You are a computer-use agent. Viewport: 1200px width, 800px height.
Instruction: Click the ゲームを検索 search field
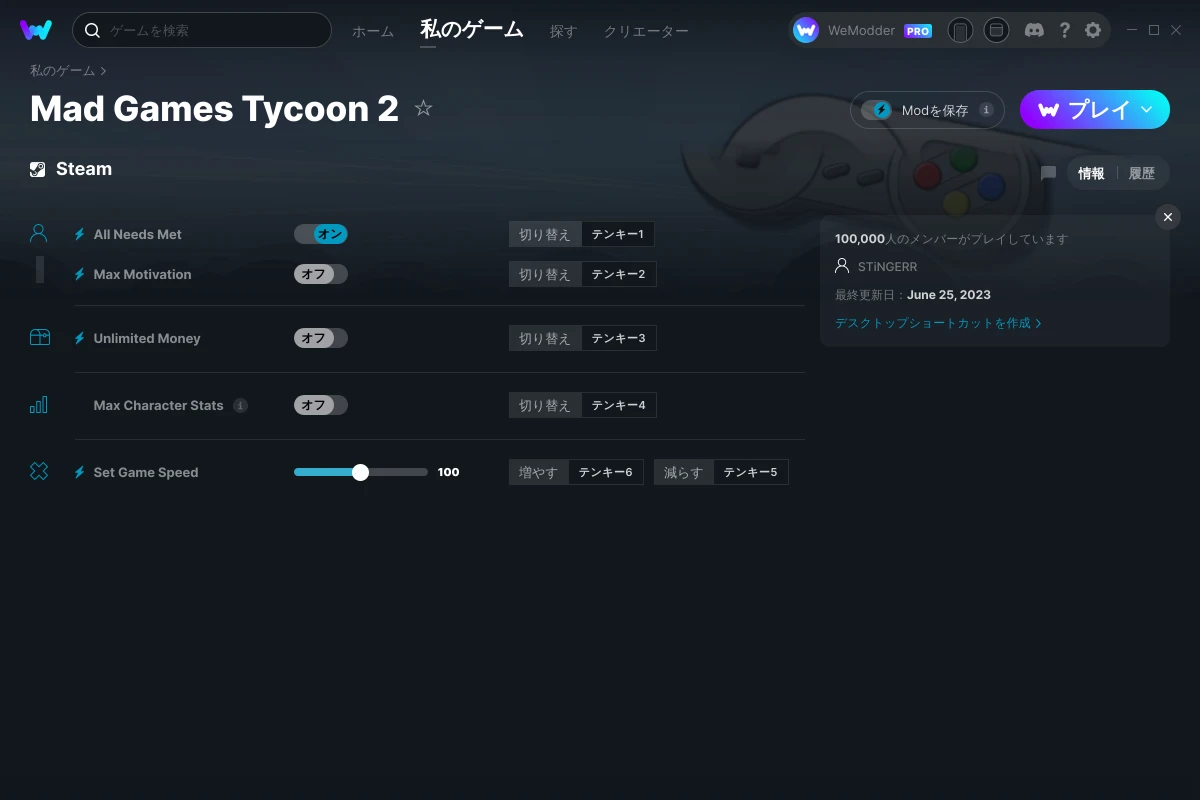tap(202, 30)
